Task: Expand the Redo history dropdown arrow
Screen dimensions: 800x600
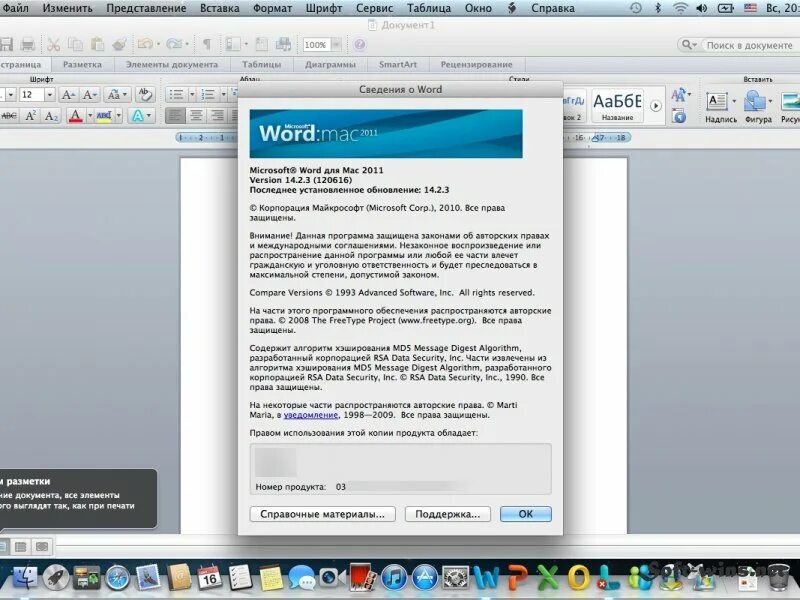Action: 187,45
